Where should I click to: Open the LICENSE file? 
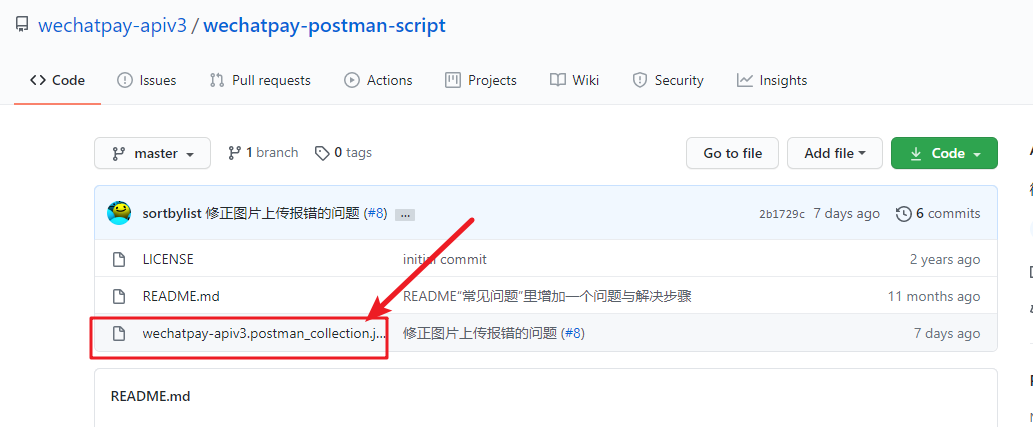tap(168, 259)
